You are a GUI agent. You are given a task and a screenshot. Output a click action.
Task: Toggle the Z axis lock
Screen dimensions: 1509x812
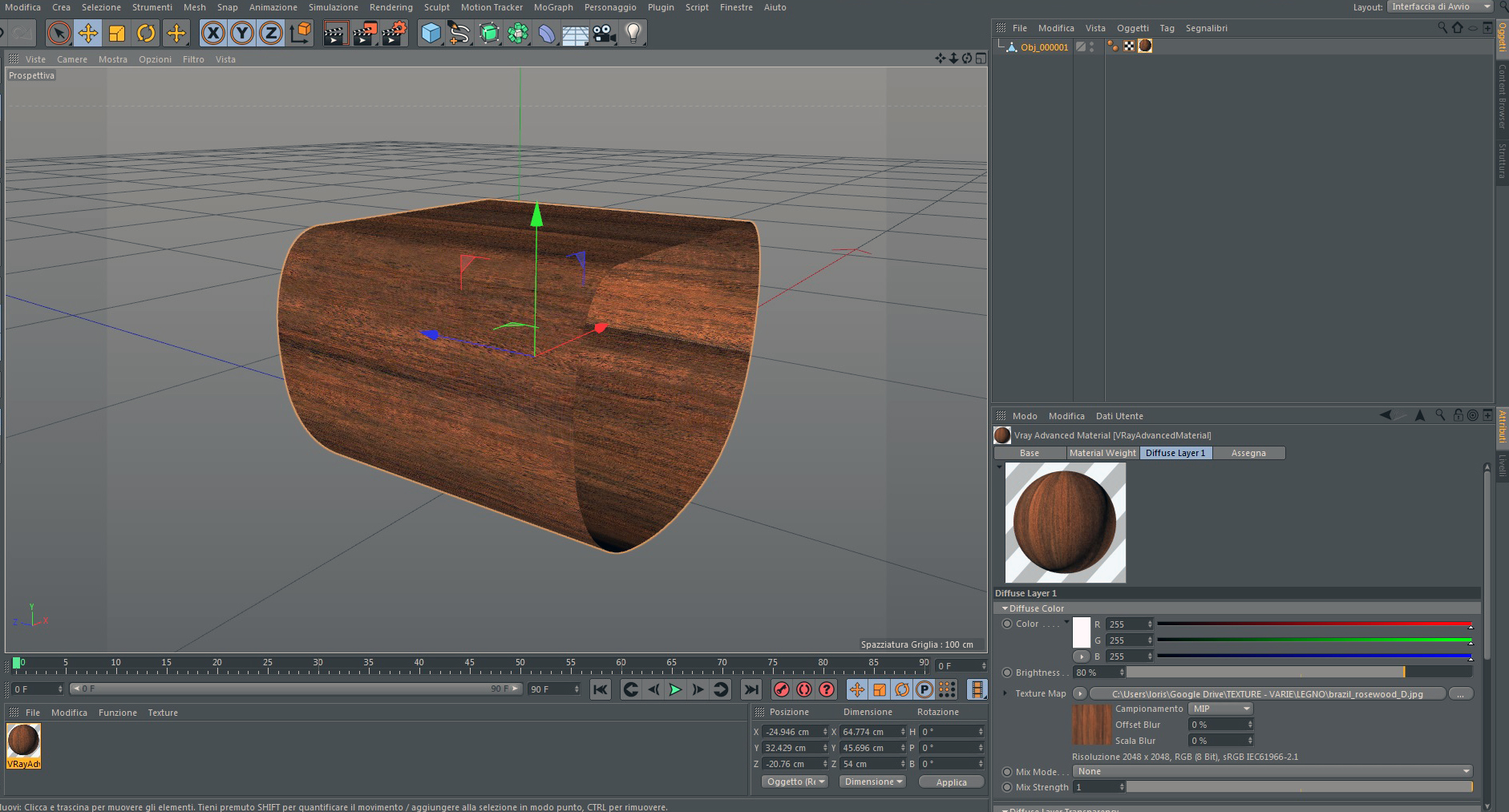pos(271,33)
